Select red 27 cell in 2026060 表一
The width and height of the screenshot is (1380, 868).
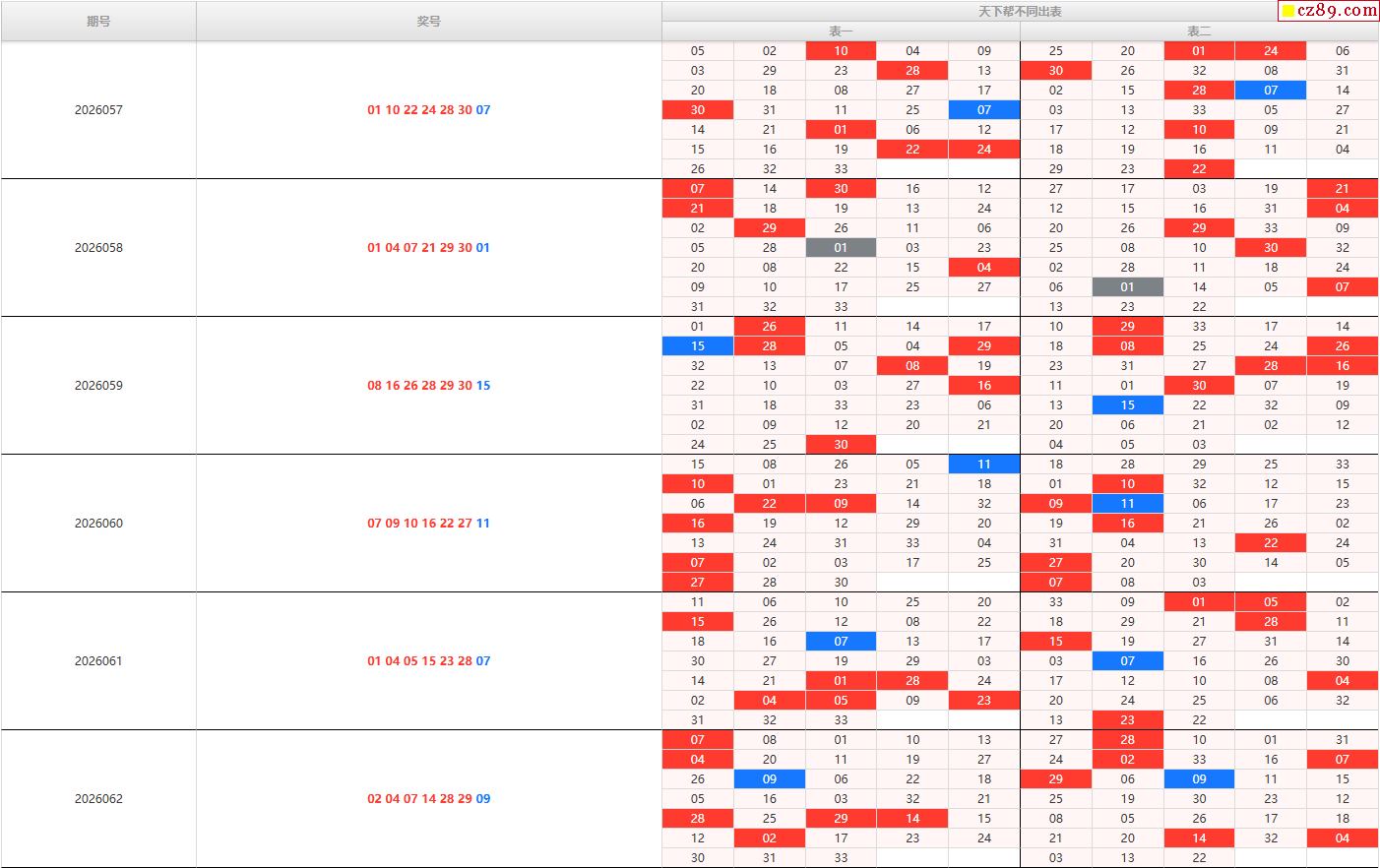(698, 583)
